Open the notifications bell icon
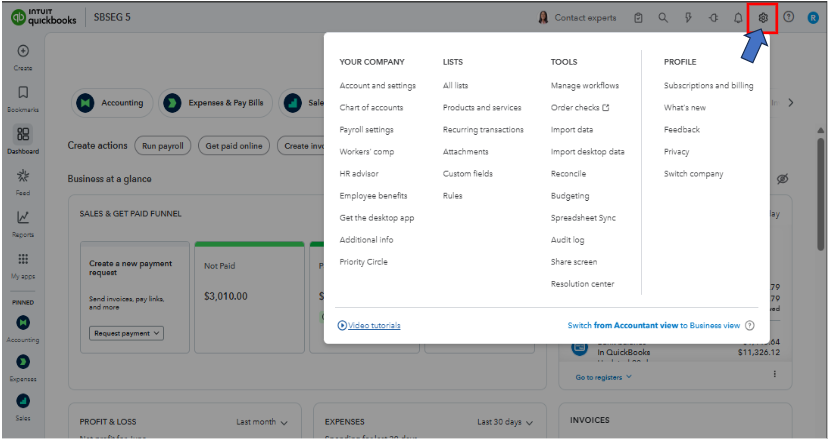 click(738, 17)
